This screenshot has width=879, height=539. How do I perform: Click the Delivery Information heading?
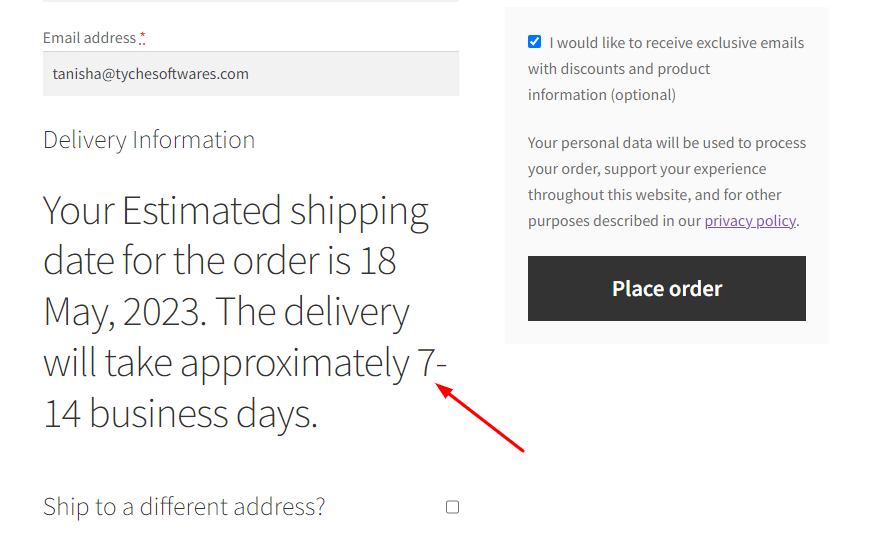click(x=149, y=140)
